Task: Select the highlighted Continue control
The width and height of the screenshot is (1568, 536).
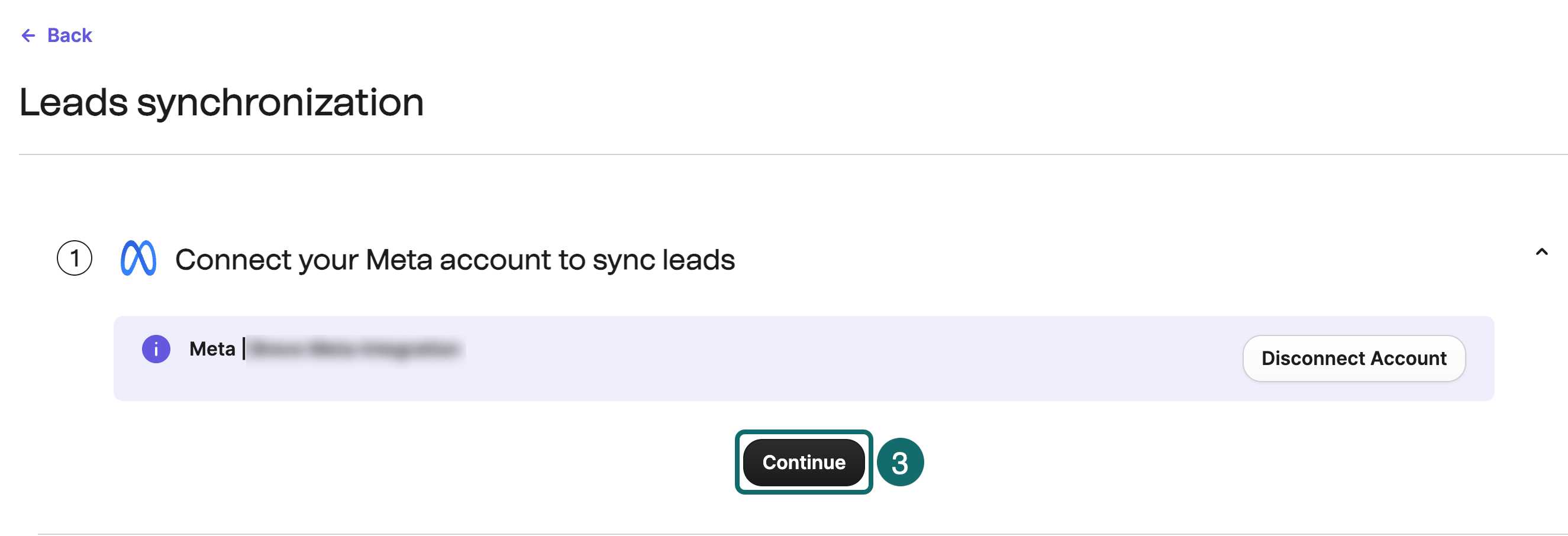Action: pyautogui.click(x=804, y=463)
